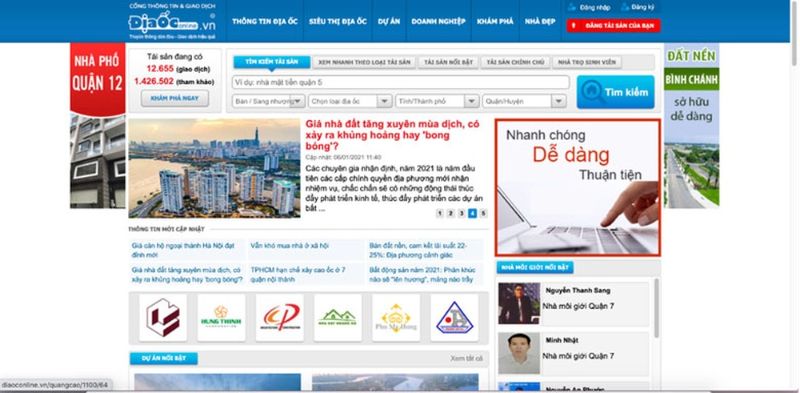Image resolution: width=800 pixels, height=393 pixels.
Task: Click the broker list scrollbar
Action: point(656,307)
